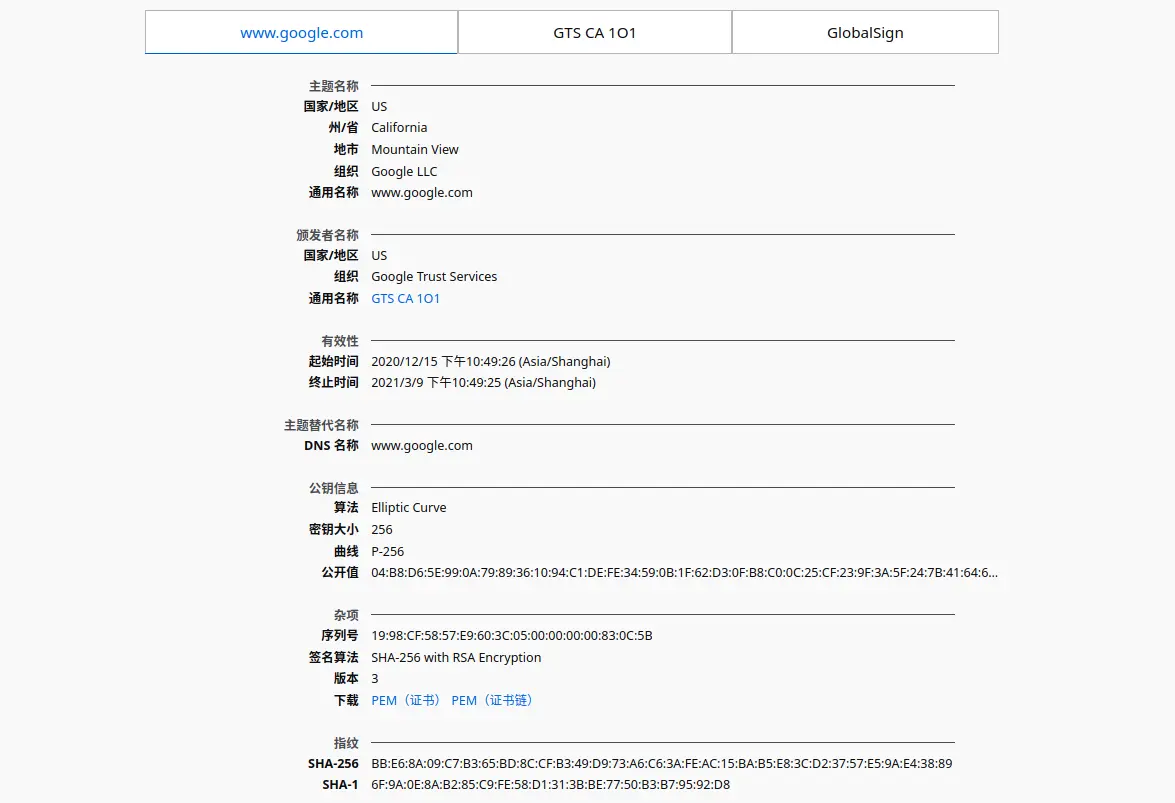1175x803 pixels.
Task: Click the 起始时间 label
Action: [333, 361]
